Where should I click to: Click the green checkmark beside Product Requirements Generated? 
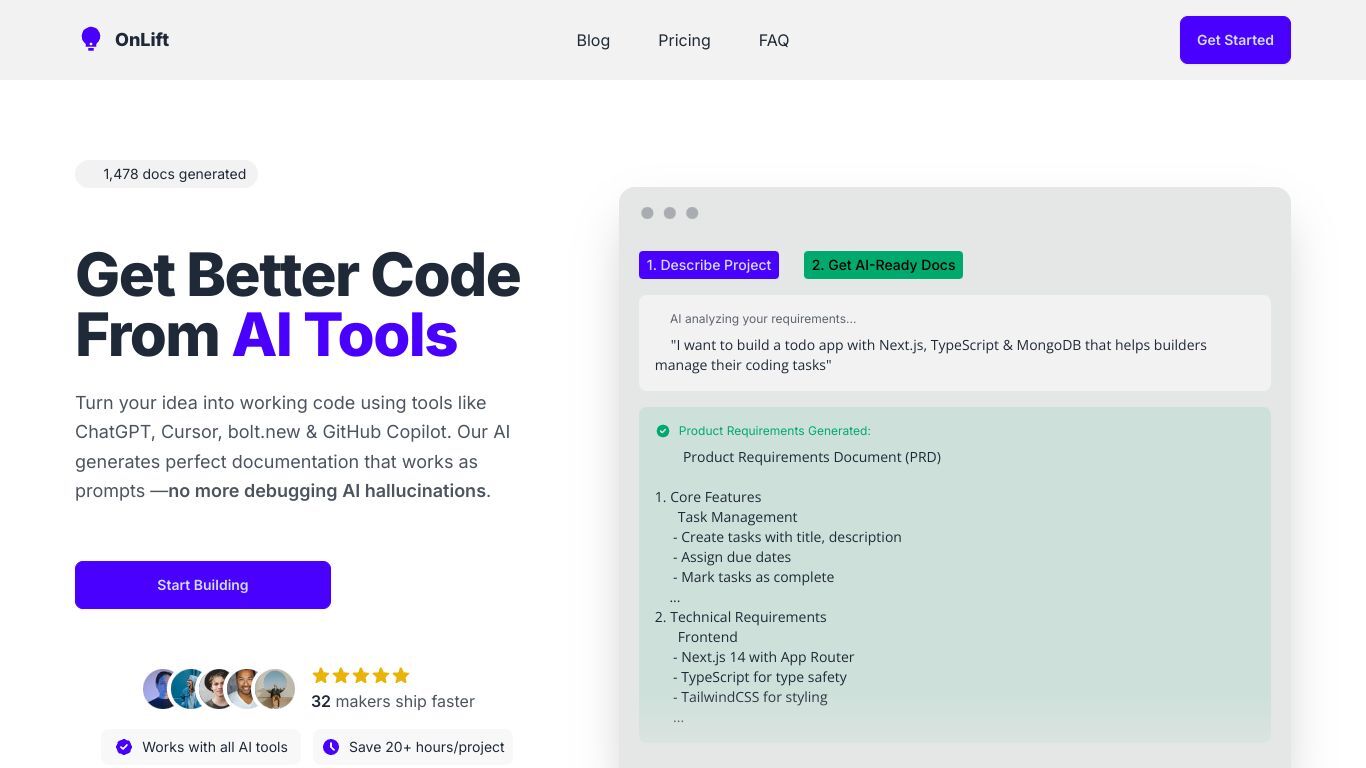coord(662,431)
